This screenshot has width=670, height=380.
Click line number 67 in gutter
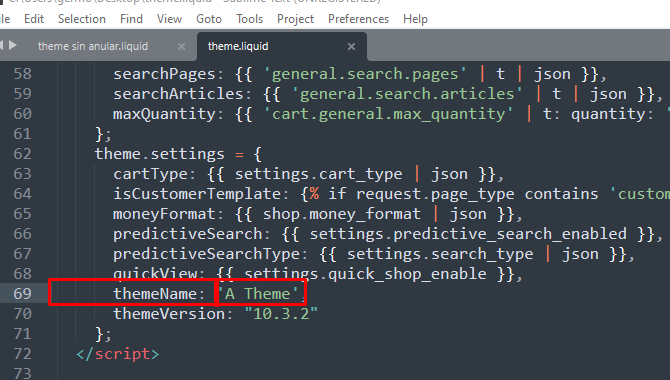coord(23,254)
